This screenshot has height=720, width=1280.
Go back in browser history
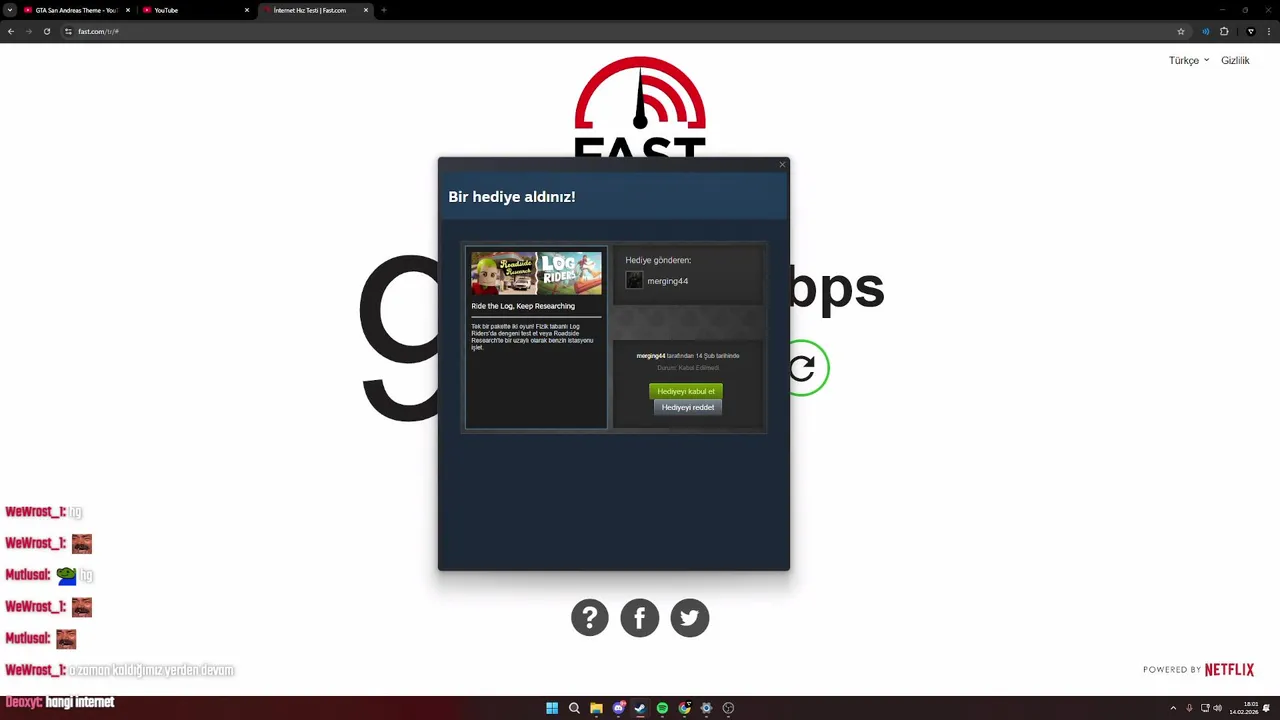(x=11, y=31)
